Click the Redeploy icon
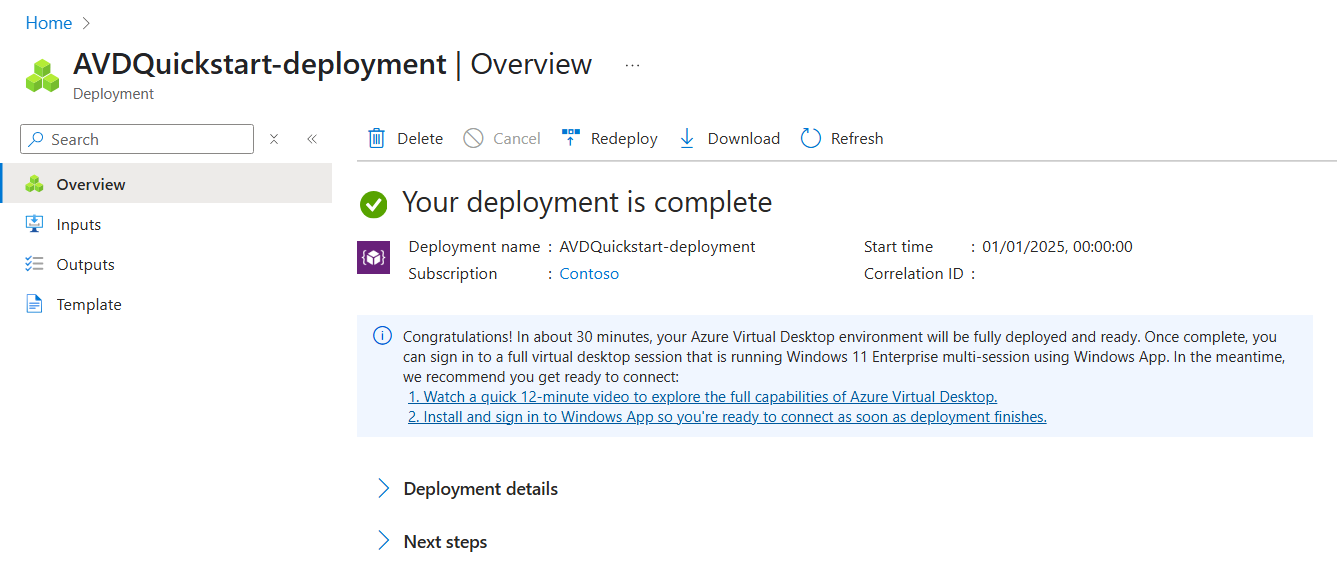 (570, 137)
